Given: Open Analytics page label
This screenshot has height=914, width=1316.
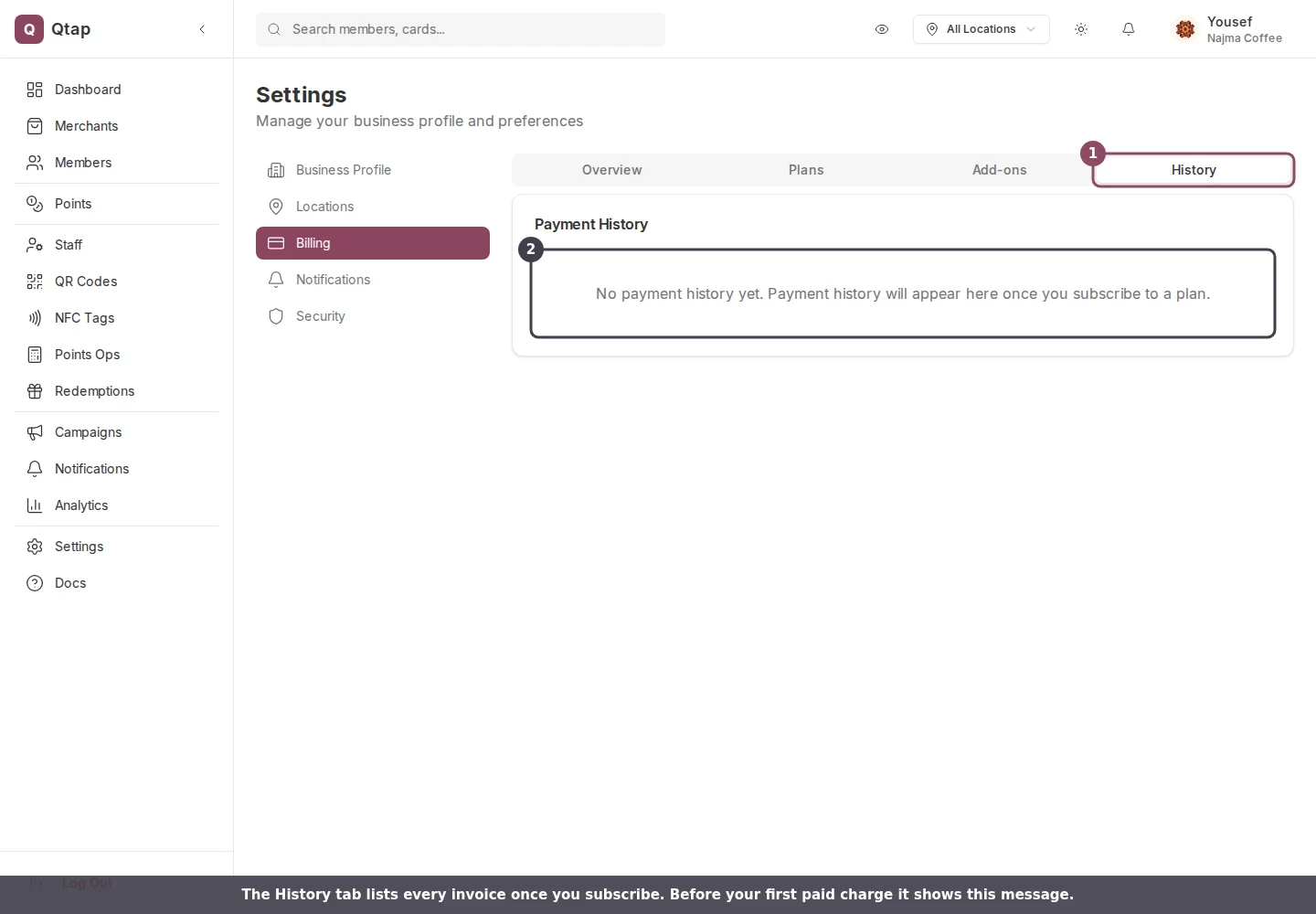Looking at the screenshot, I should 81,505.
